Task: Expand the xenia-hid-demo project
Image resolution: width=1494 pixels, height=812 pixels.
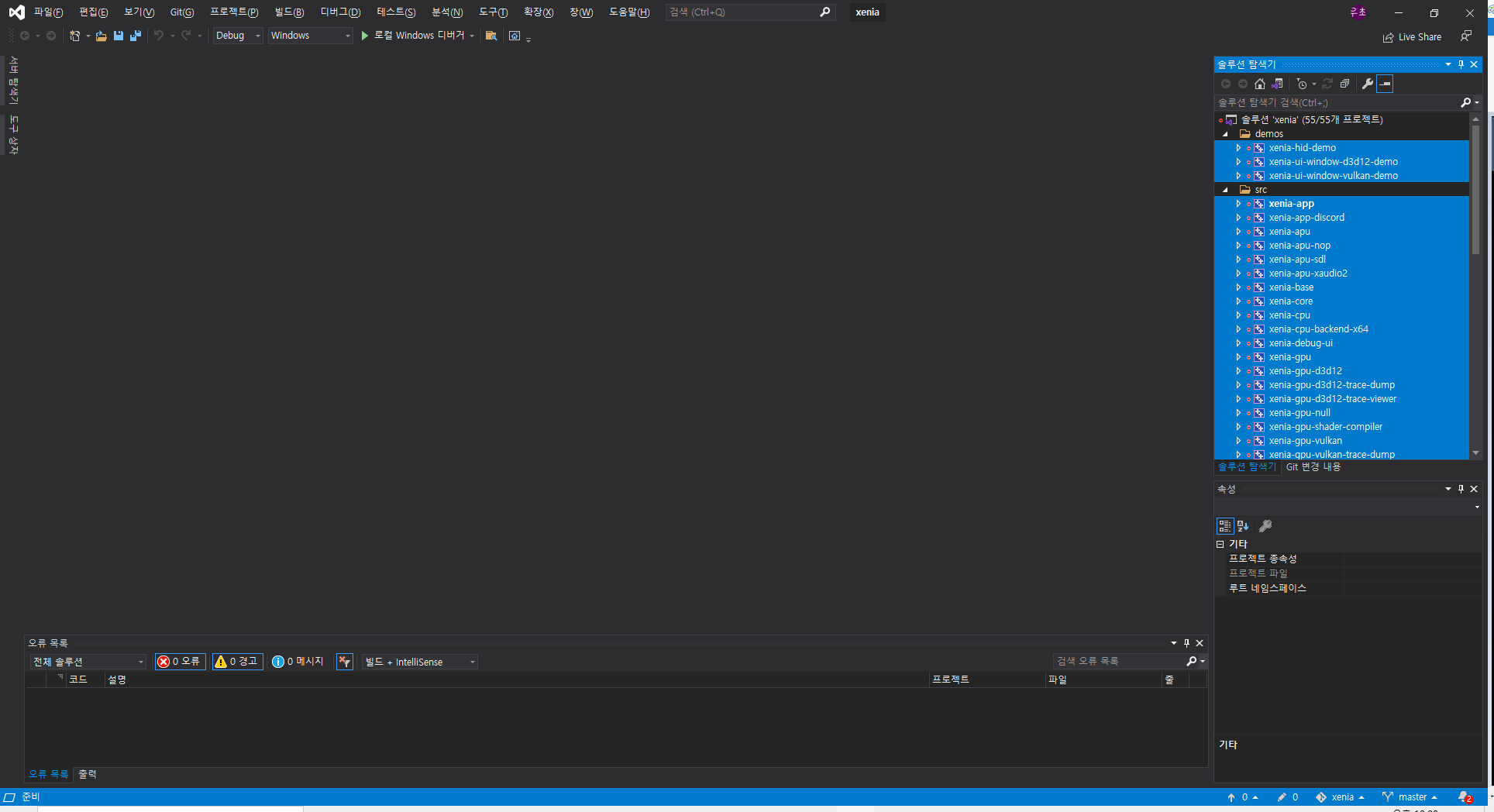Action: 1238,148
